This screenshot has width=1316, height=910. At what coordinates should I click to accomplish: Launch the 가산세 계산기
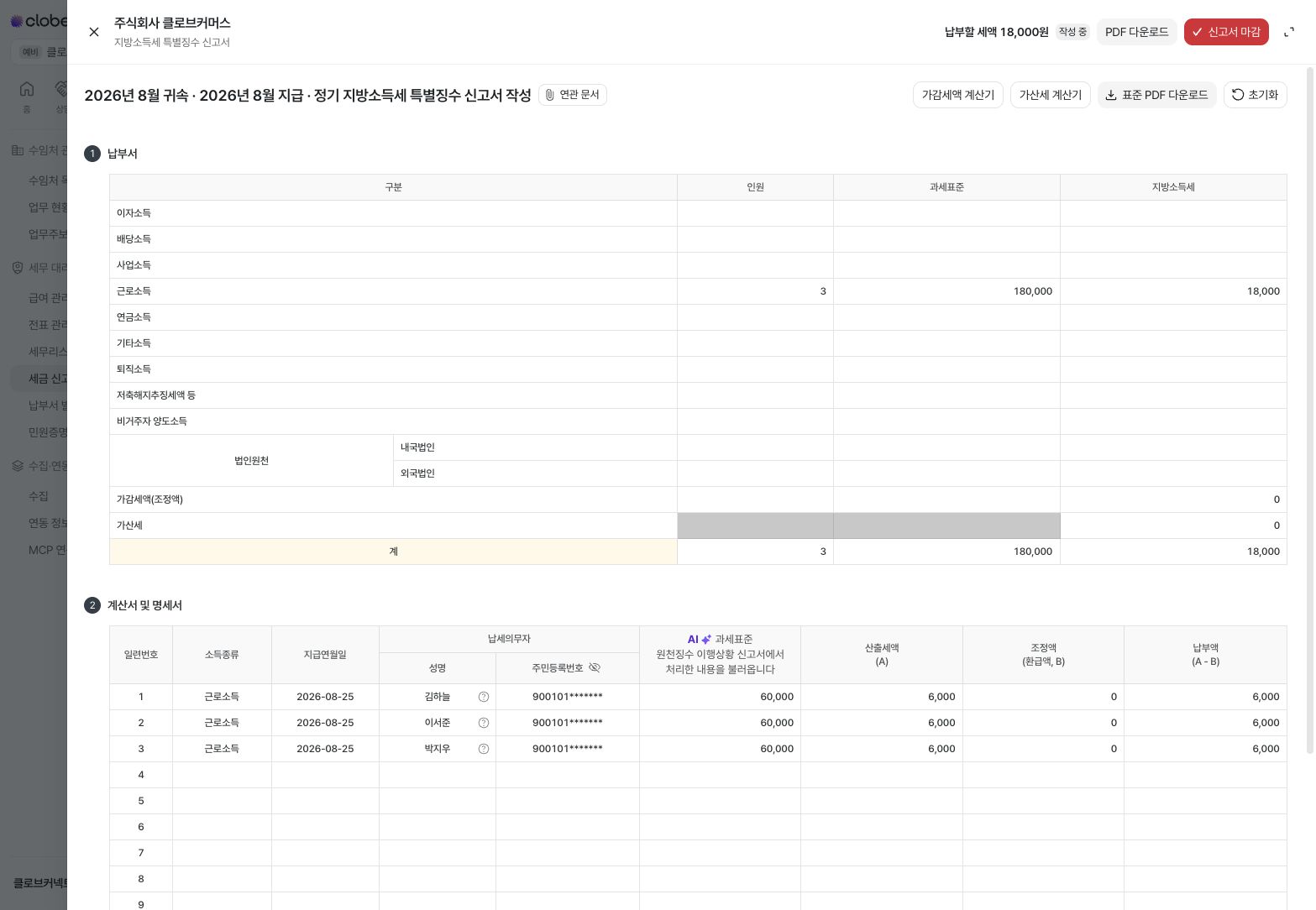point(1050,95)
